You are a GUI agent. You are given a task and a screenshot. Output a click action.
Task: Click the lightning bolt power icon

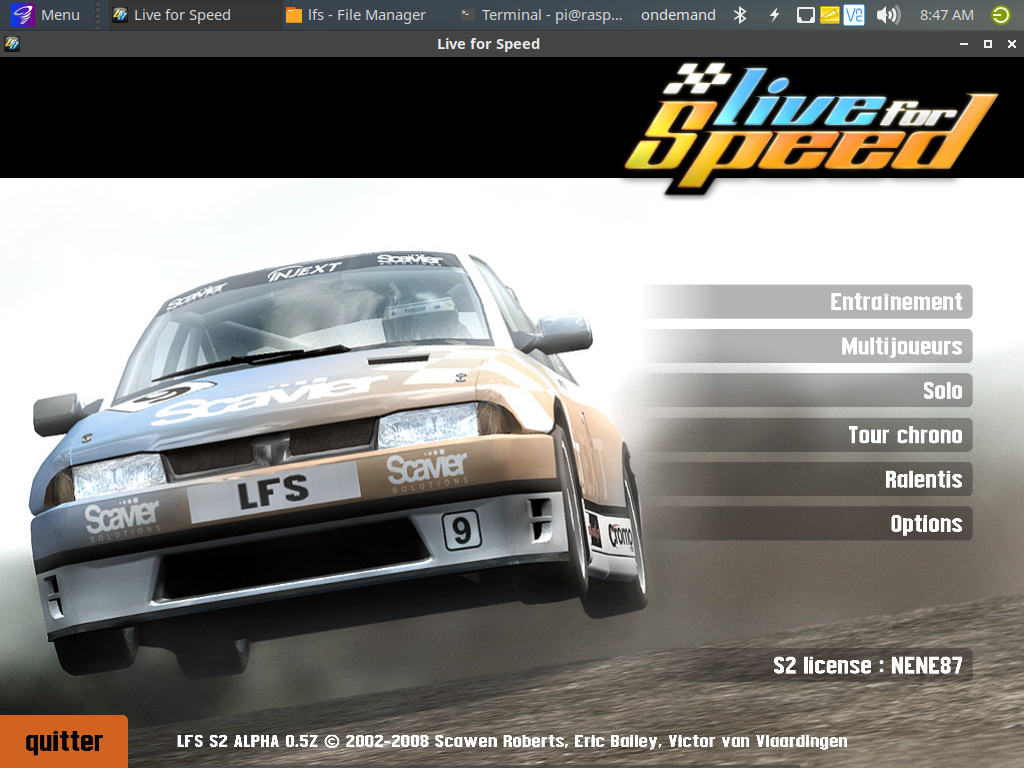pos(774,14)
